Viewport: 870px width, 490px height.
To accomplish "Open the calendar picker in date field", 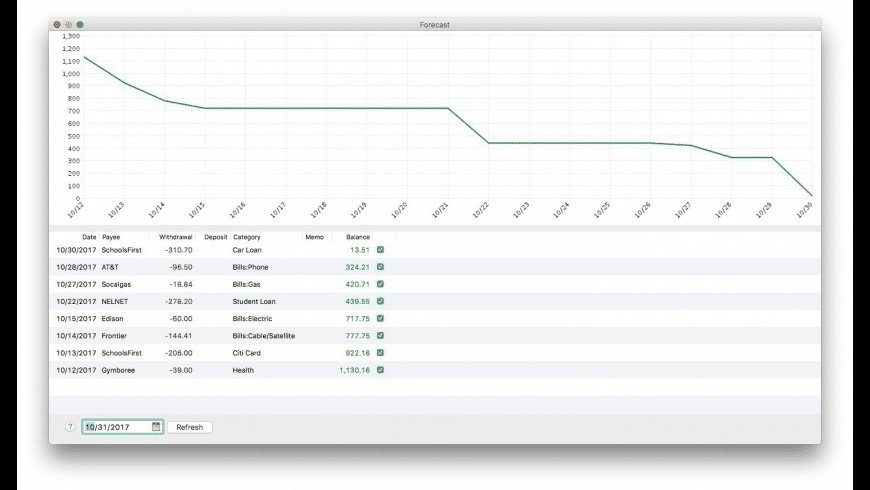I will coord(156,427).
